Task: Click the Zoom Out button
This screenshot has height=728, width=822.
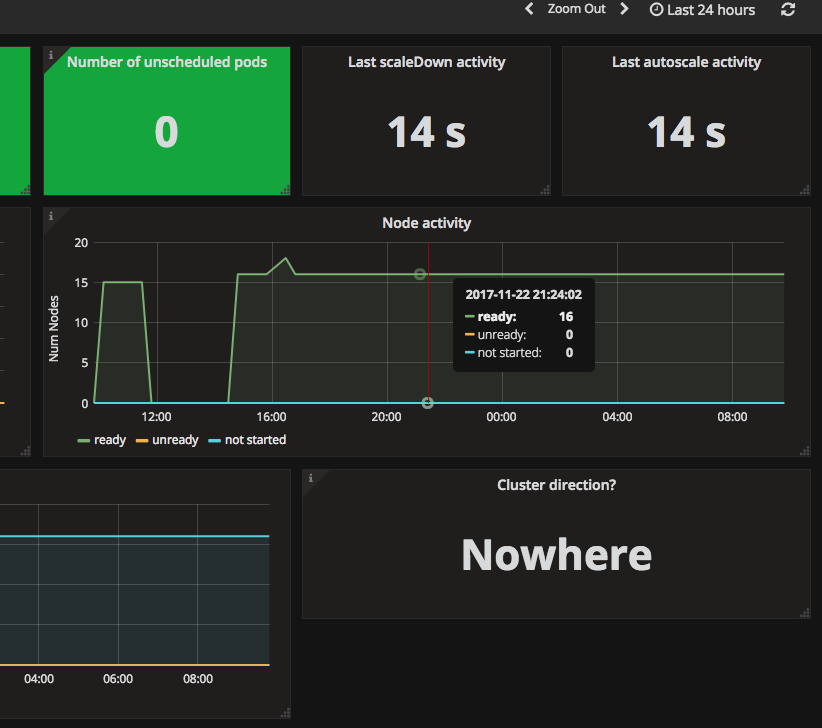Action: pyautogui.click(x=576, y=9)
